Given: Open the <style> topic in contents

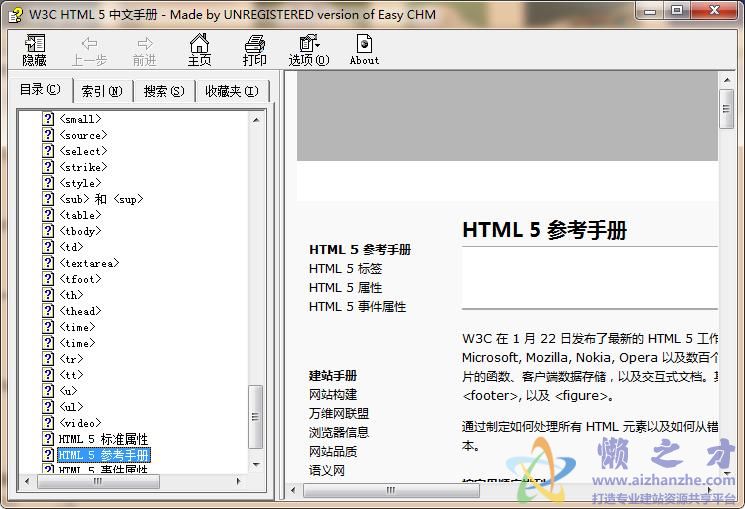Looking at the screenshot, I should [x=80, y=183].
